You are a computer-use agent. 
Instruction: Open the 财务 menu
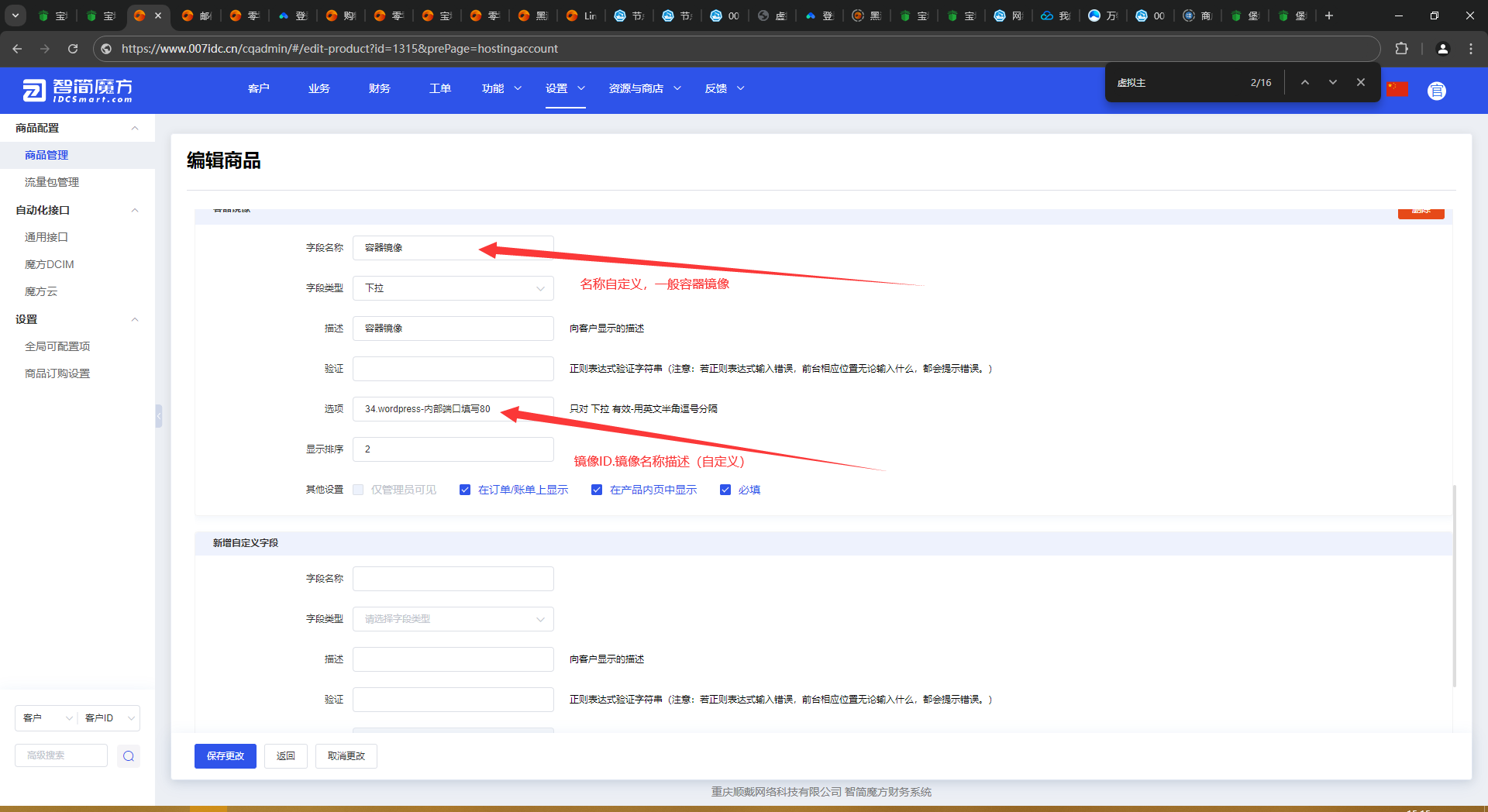[380, 88]
